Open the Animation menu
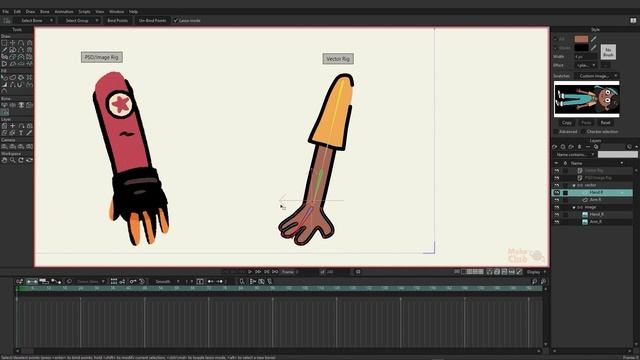This screenshot has height=360, width=640. pyautogui.click(x=64, y=12)
